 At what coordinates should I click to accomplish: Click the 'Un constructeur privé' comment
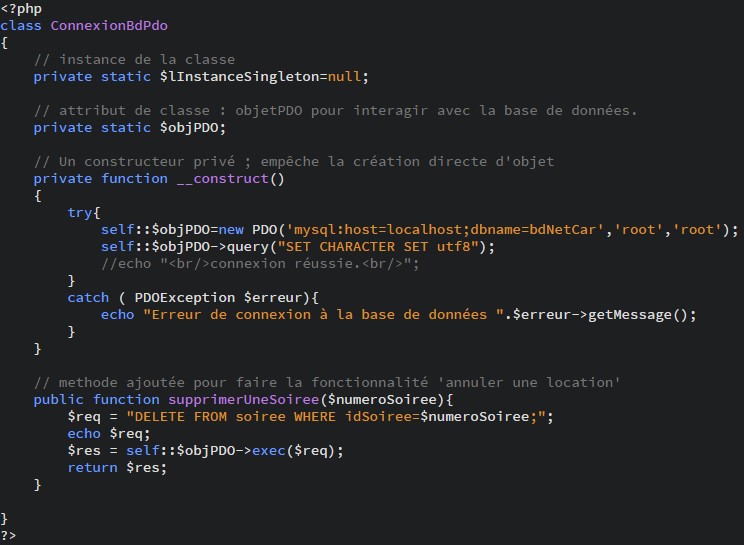pyautogui.click(x=293, y=161)
